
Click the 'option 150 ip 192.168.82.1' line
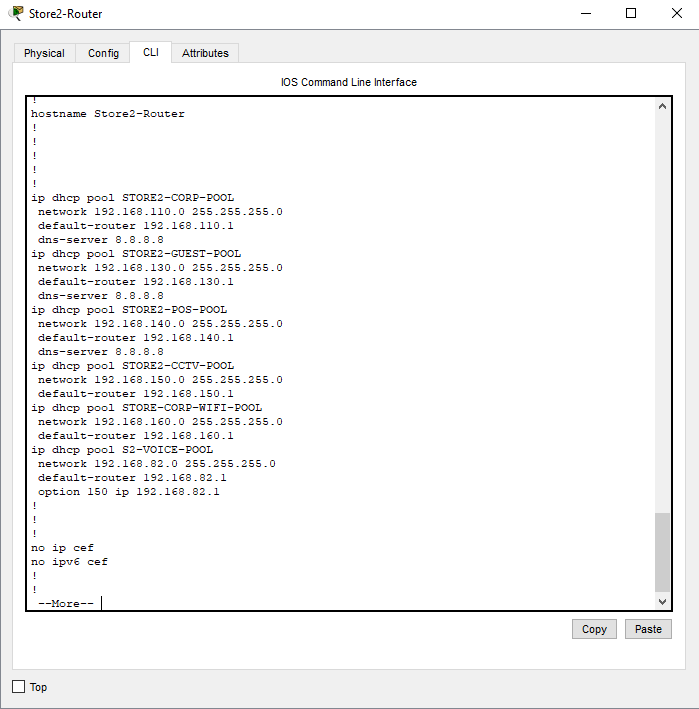pos(128,492)
